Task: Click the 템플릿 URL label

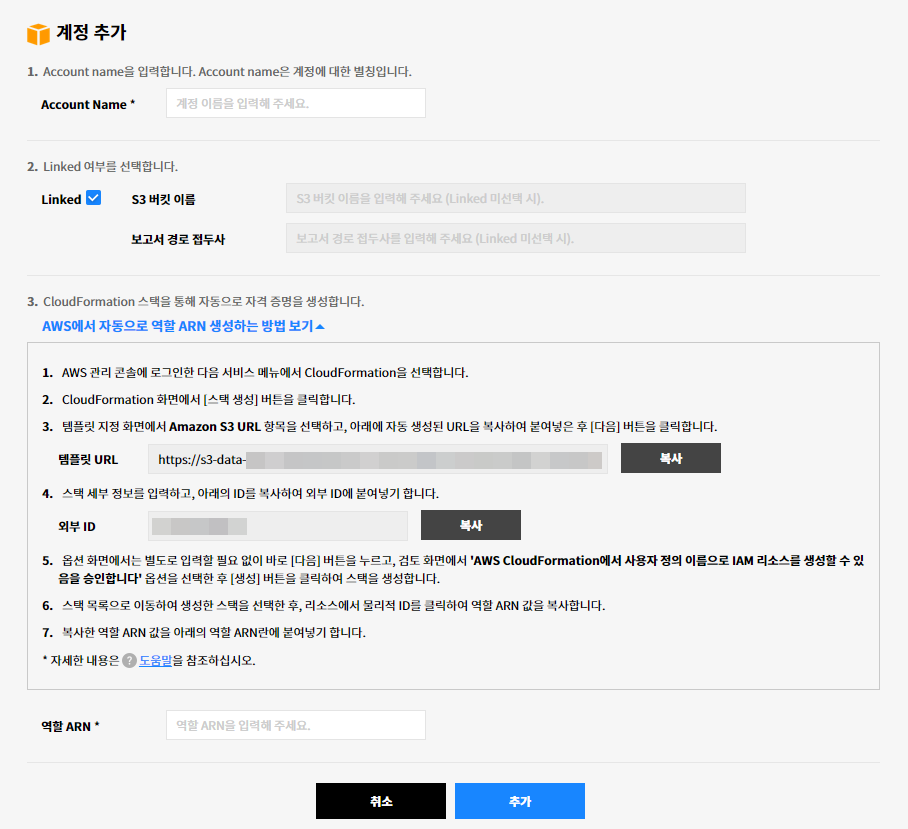Action: (x=88, y=459)
